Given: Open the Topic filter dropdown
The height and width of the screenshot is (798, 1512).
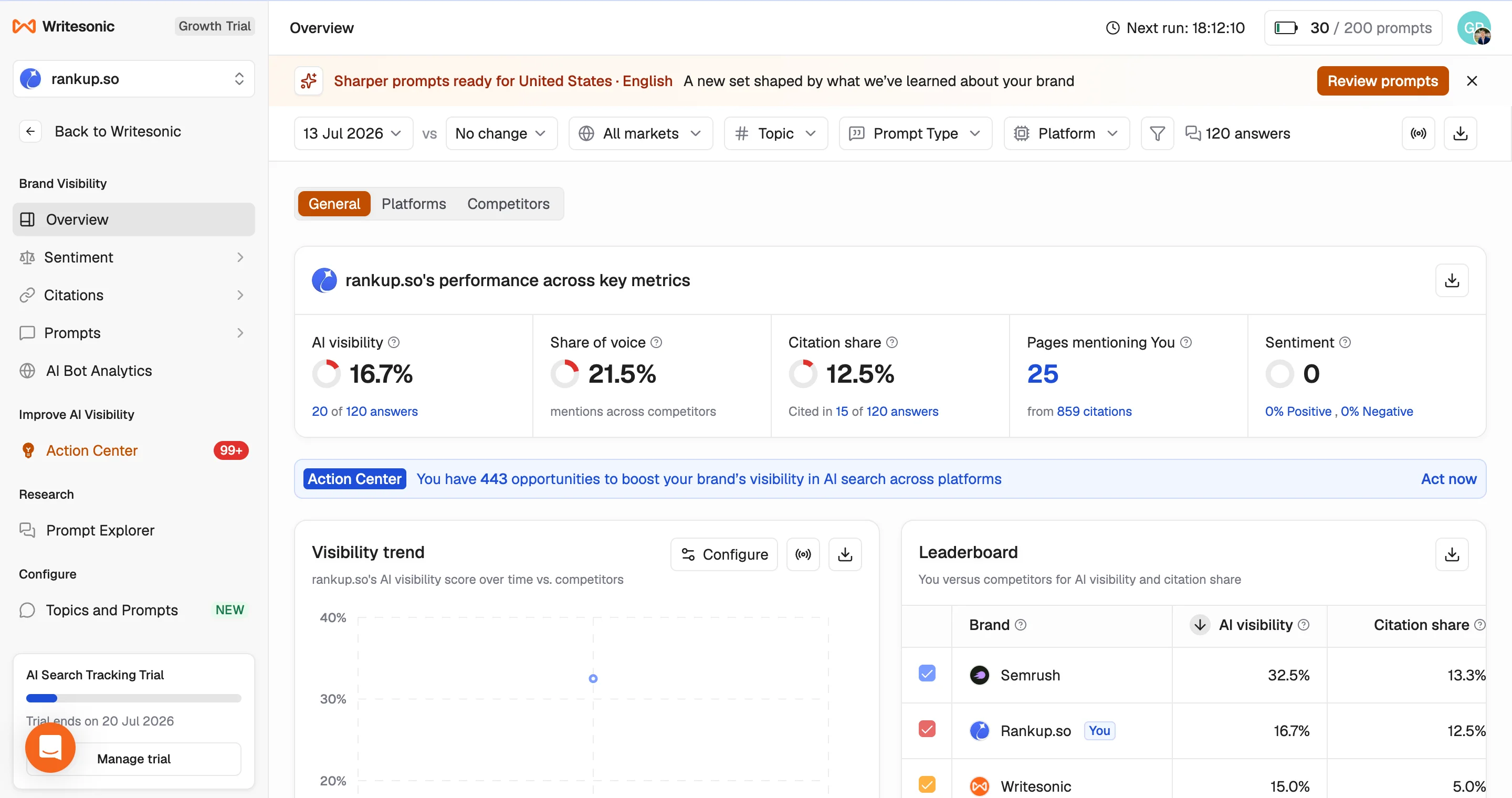Looking at the screenshot, I should [775, 134].
